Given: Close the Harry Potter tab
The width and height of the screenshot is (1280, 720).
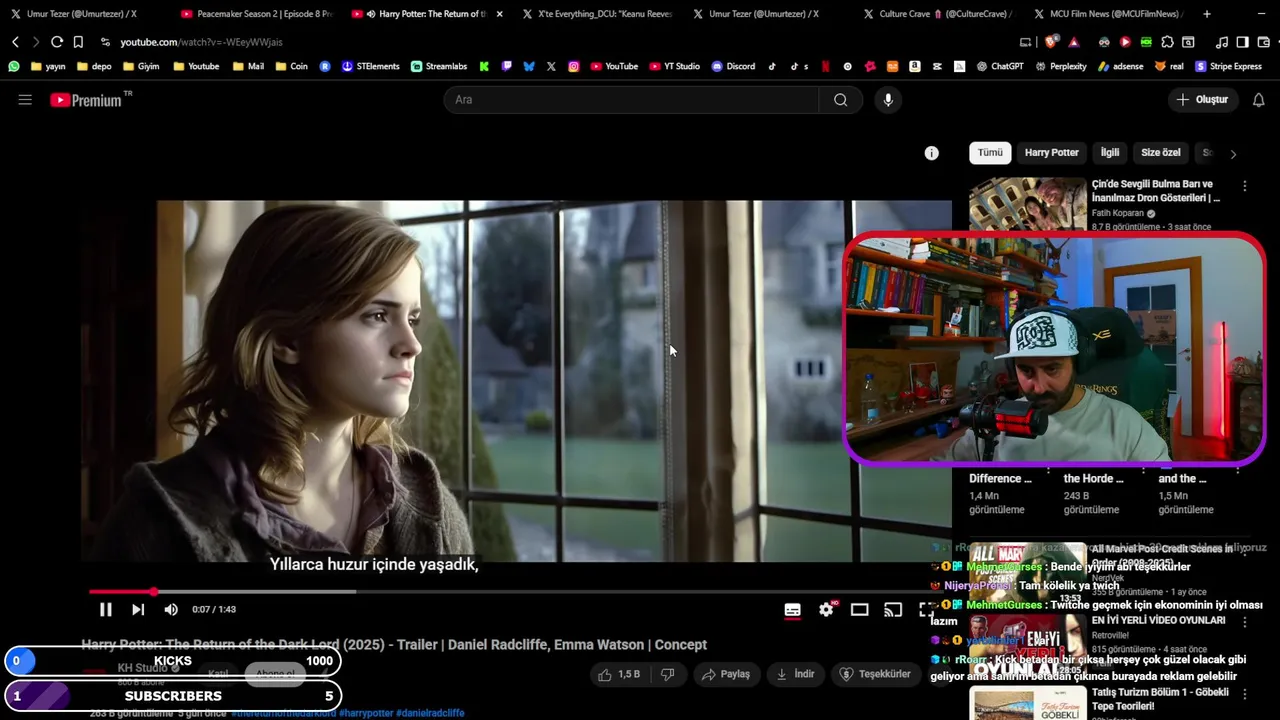Looking at the screenshot, I should click(x=500, y=14).
